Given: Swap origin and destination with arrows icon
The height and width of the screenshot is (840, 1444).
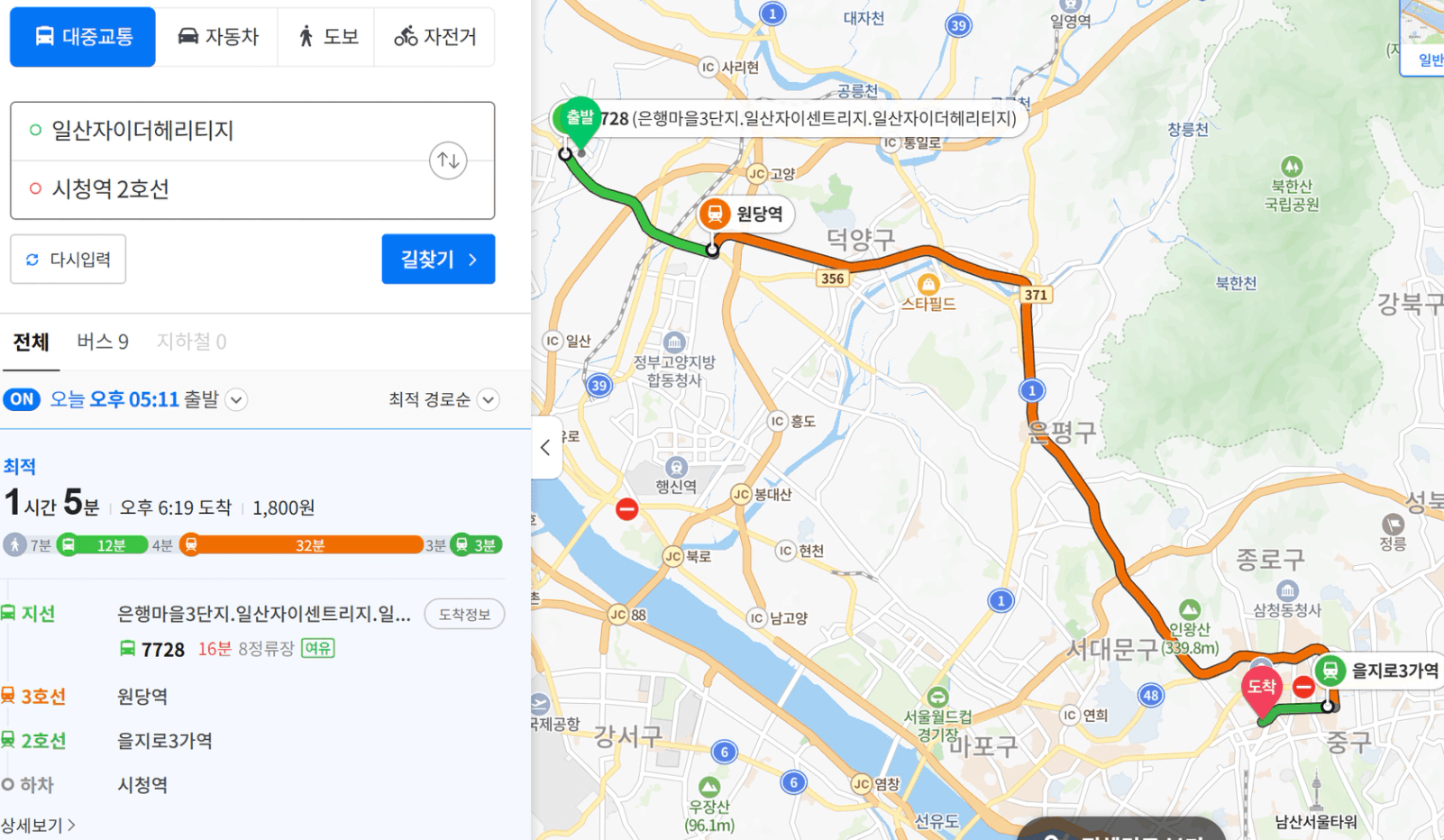Looking at the screenshot, I should click(448, 160).
